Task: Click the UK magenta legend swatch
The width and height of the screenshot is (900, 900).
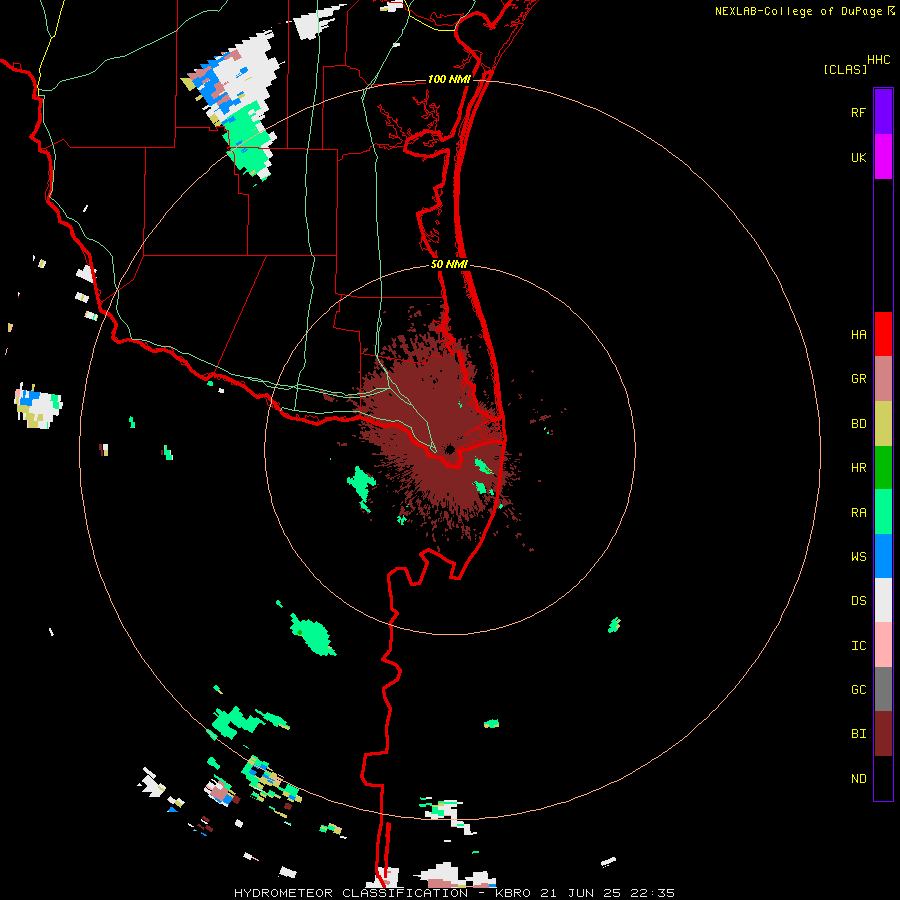Action: tap(883, 157)
